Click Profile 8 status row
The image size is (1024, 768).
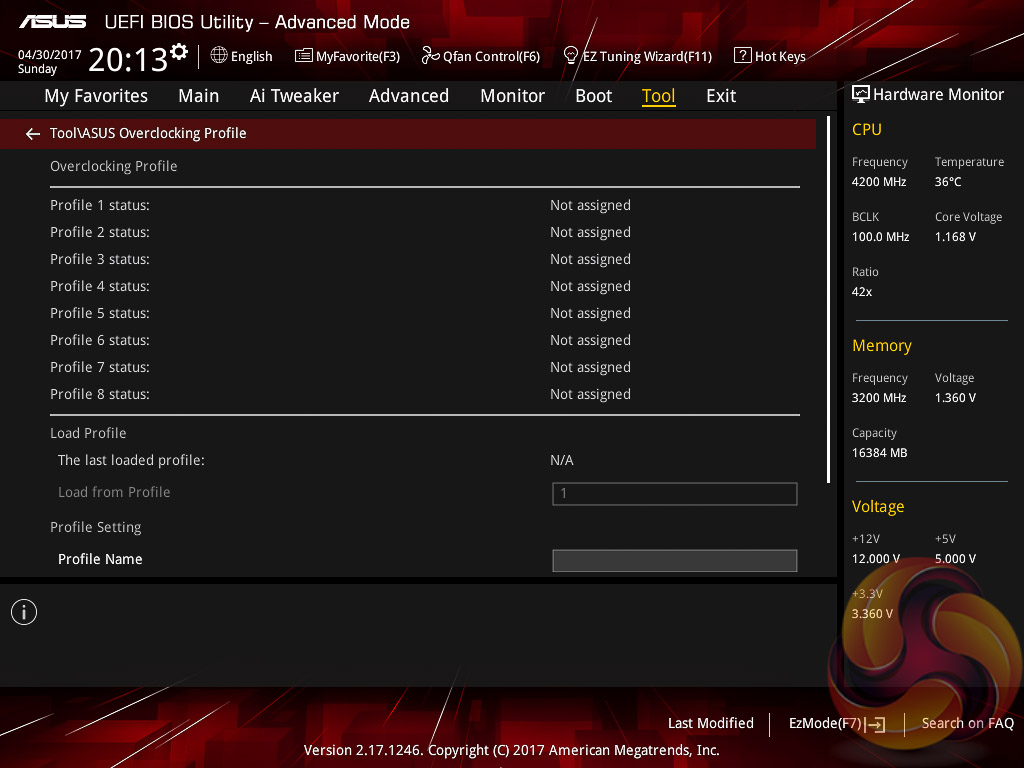(424, 394)
